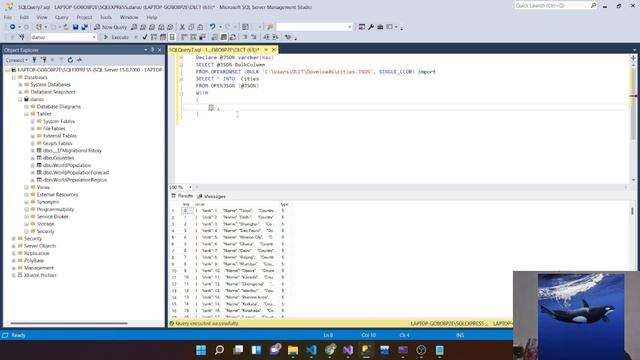Click the Parse checkmark icon

[x=144, y=37]
